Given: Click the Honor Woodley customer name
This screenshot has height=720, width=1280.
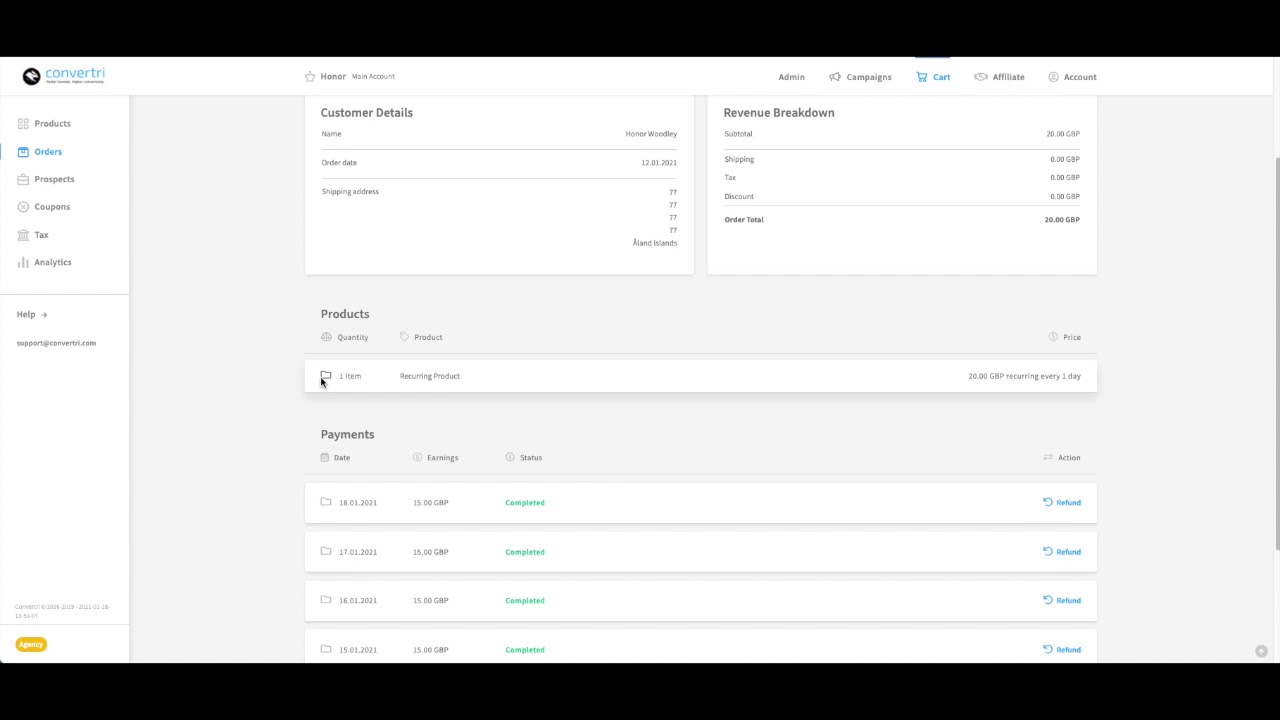Looking at the screenshot, I should click(x=651, y=134).
